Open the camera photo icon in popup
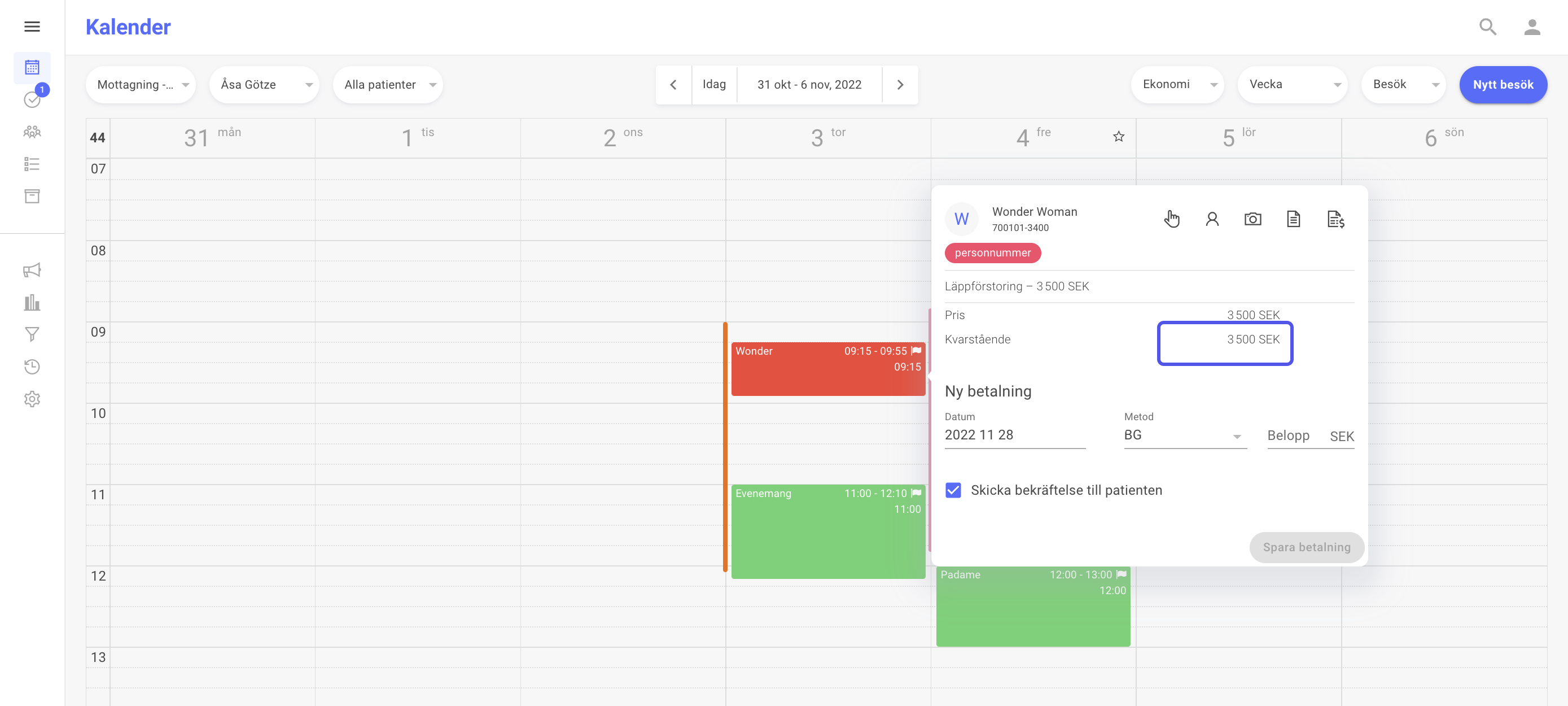The image size is (1568, 706). point(1252,219)
